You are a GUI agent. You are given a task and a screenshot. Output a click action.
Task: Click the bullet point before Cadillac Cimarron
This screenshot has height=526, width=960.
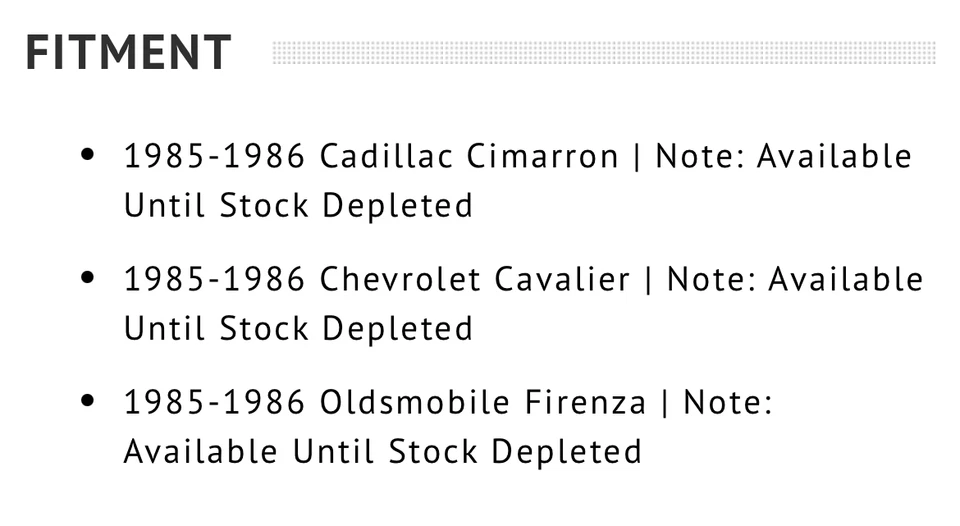coord(88,155)
